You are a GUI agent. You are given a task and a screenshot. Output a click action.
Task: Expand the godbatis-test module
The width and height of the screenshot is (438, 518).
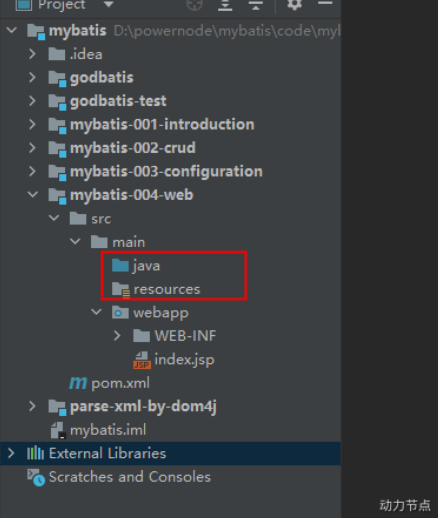point(32,101)
